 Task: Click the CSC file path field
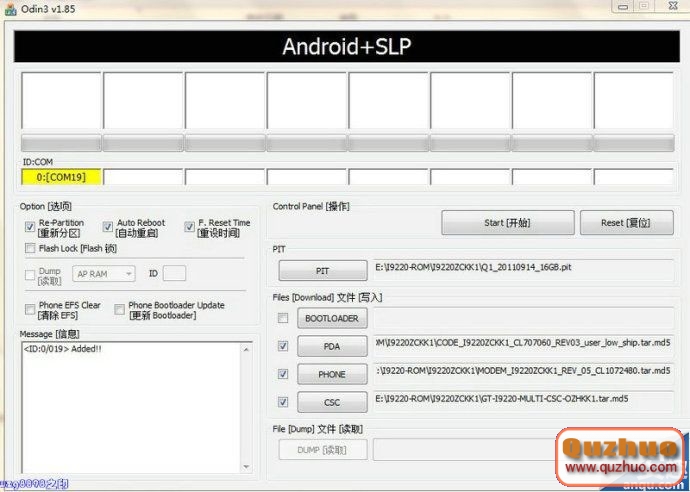click(524, 401)
